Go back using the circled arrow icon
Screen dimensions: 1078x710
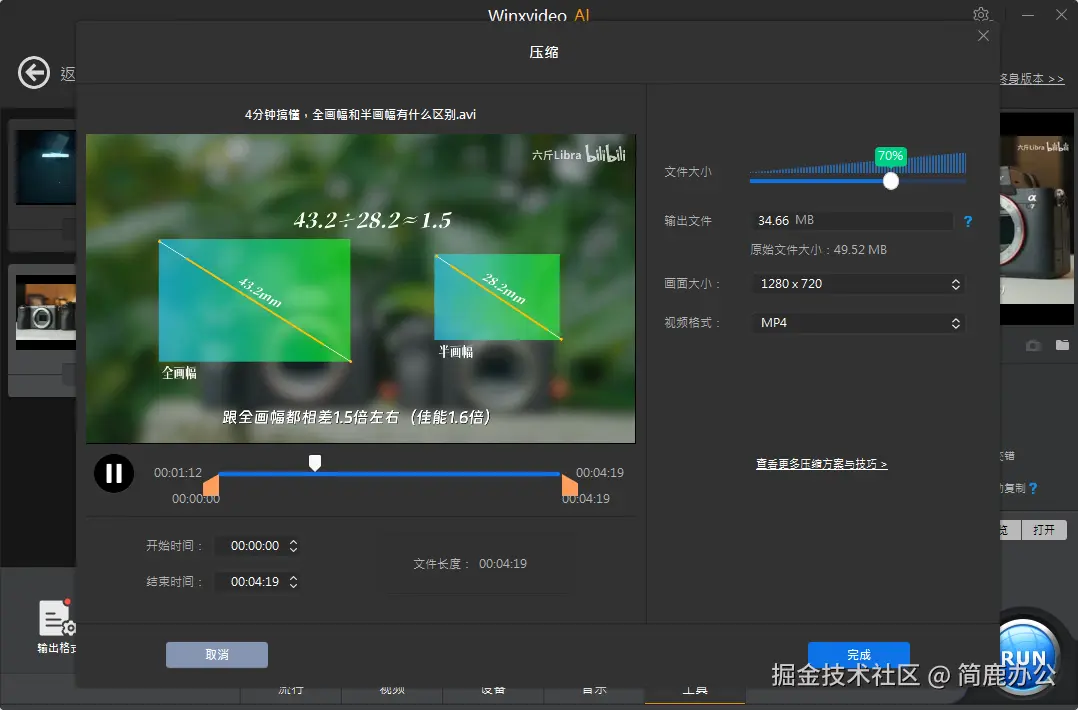pos(34,72)
